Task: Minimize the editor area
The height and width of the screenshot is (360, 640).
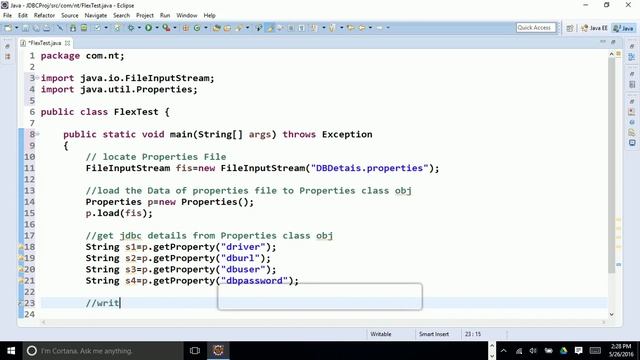Action: click(603, 42)
